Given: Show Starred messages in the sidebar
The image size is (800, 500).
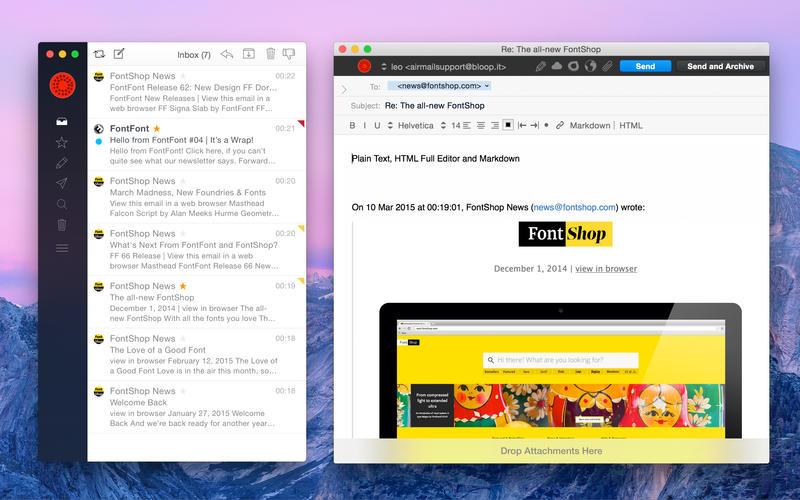Looking at the screenshot, I should 62,142.
